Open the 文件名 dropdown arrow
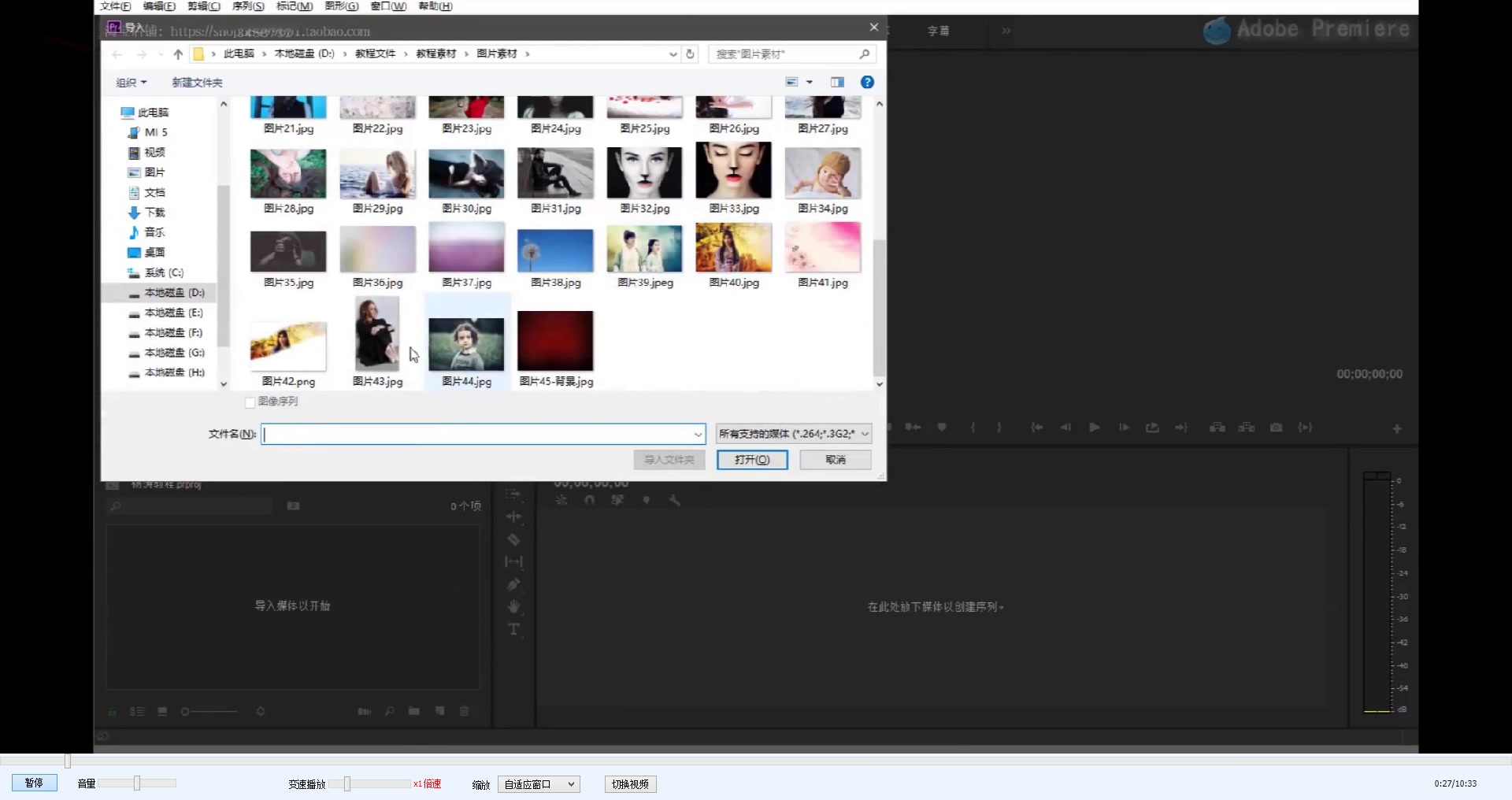 click(698, 434)
